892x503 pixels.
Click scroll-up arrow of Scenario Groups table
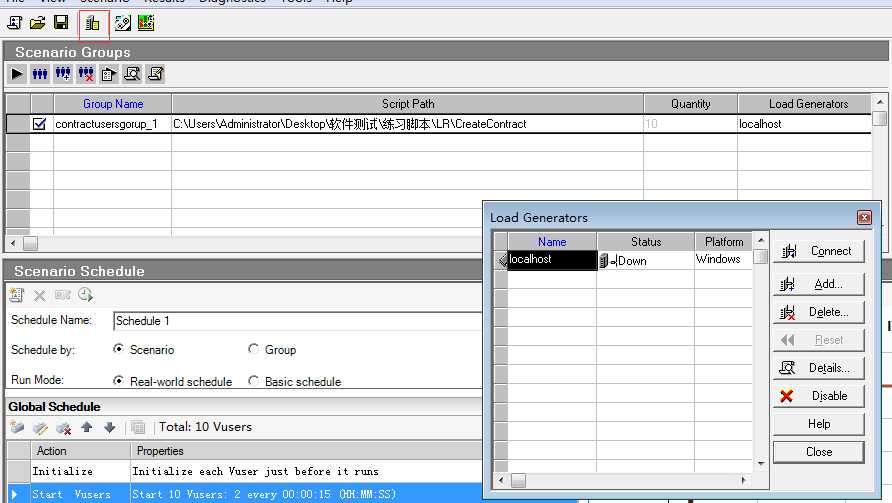(880, 102)
